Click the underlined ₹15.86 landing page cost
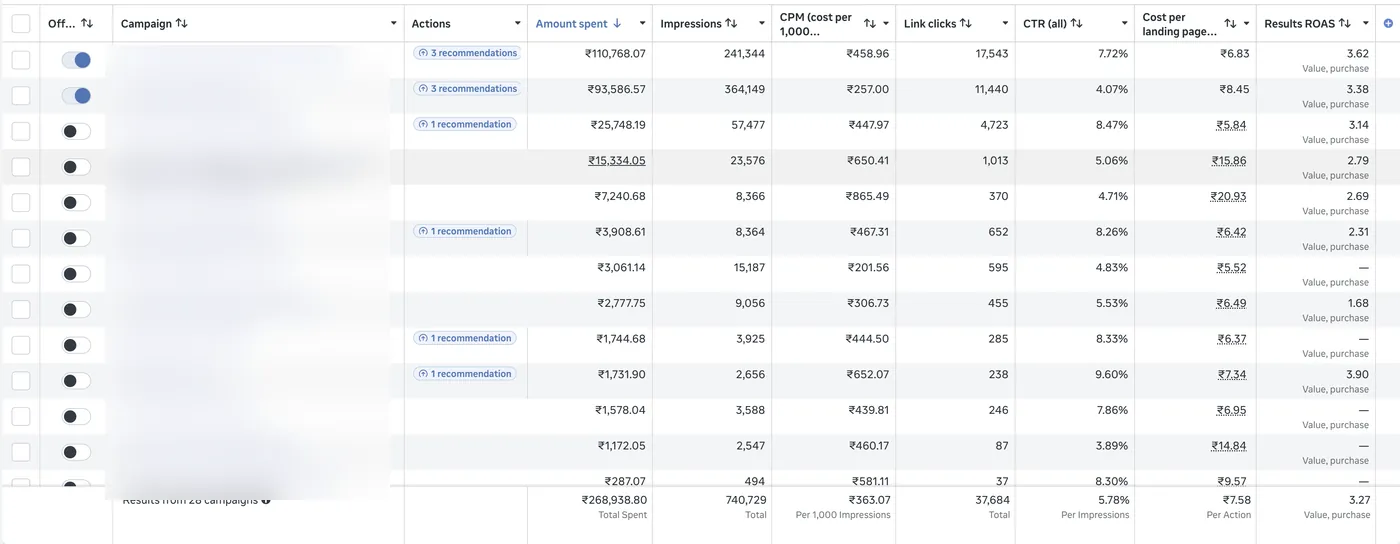The height and width of the screenshot is (544, 1400). pos(1230,160)
